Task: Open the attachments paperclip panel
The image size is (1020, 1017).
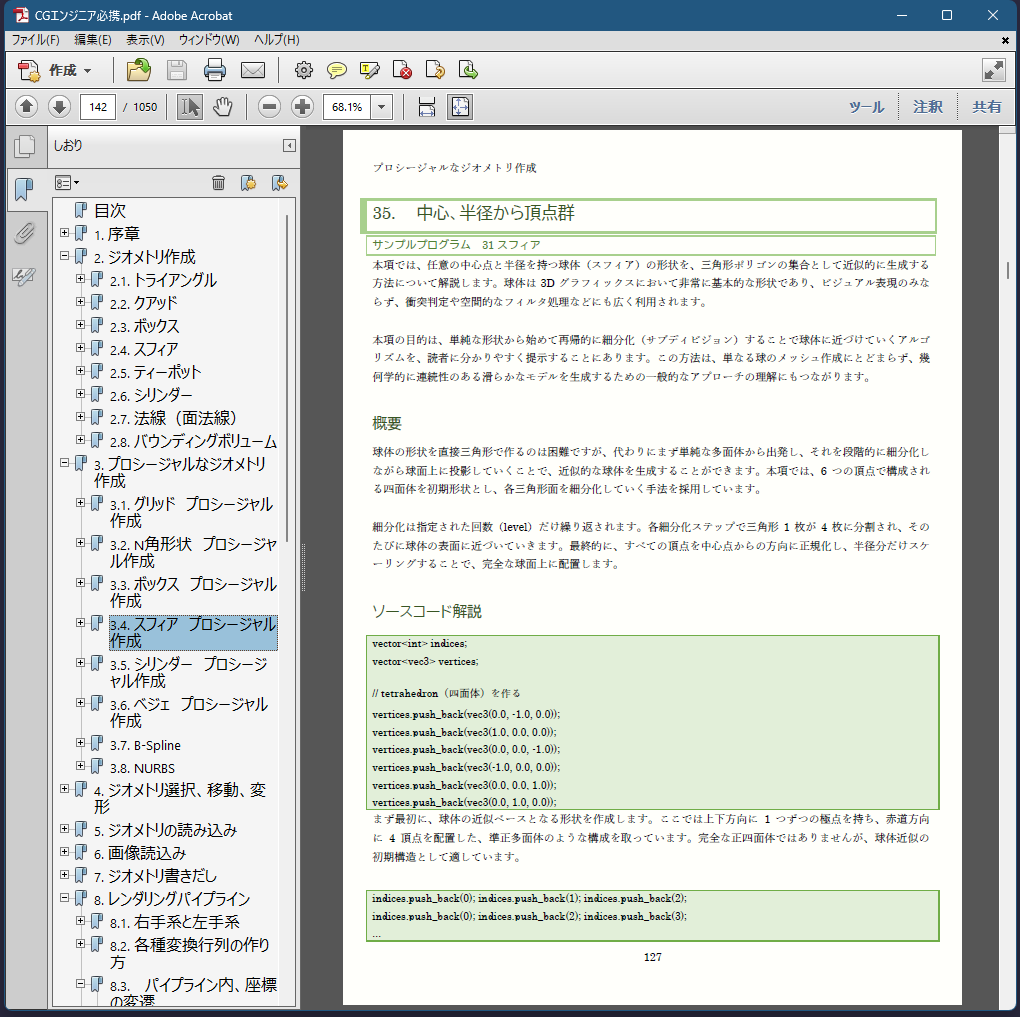Action: pyautogui.click(x=24, y=234)
